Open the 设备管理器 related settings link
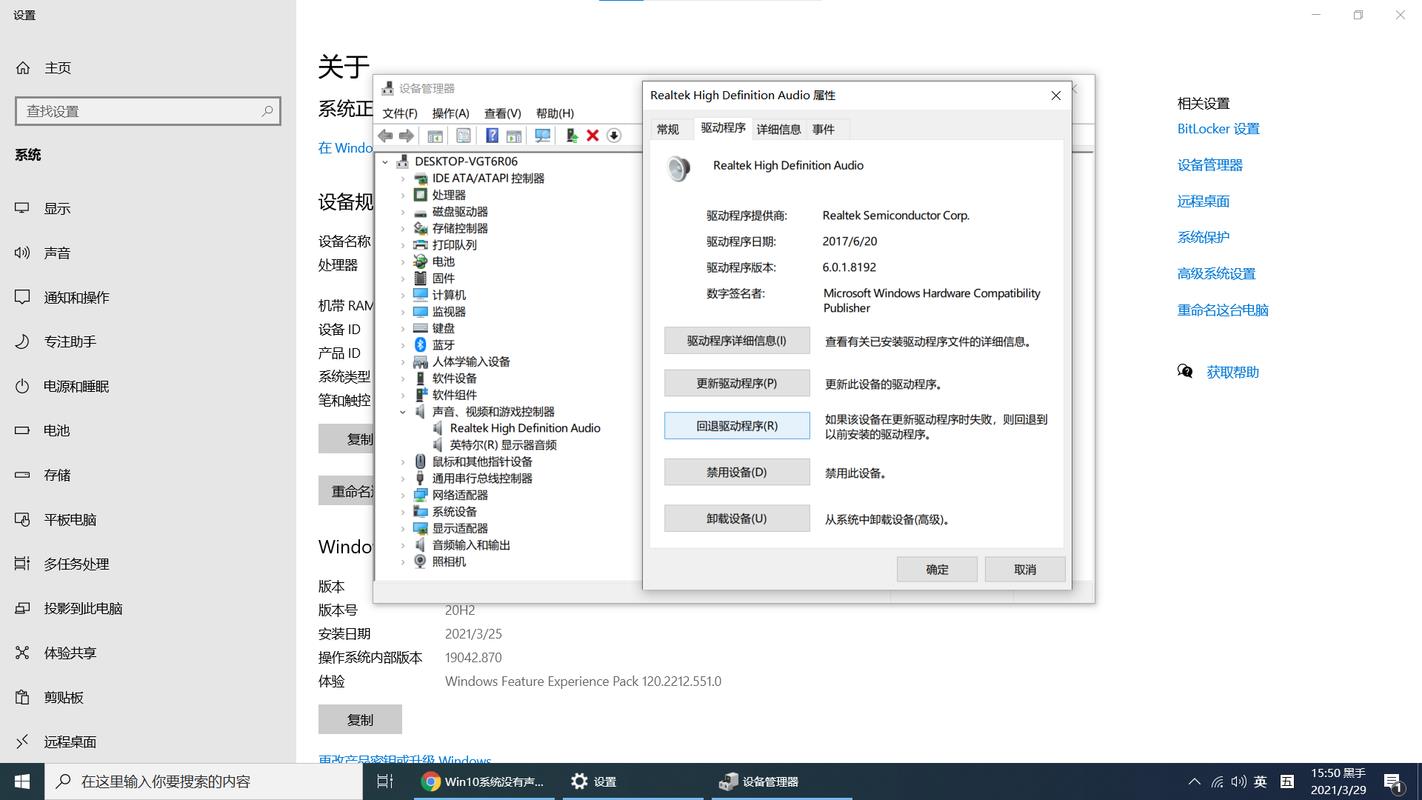The width and height of the screenshot is (1422, 800). (x=1210, y=165)
